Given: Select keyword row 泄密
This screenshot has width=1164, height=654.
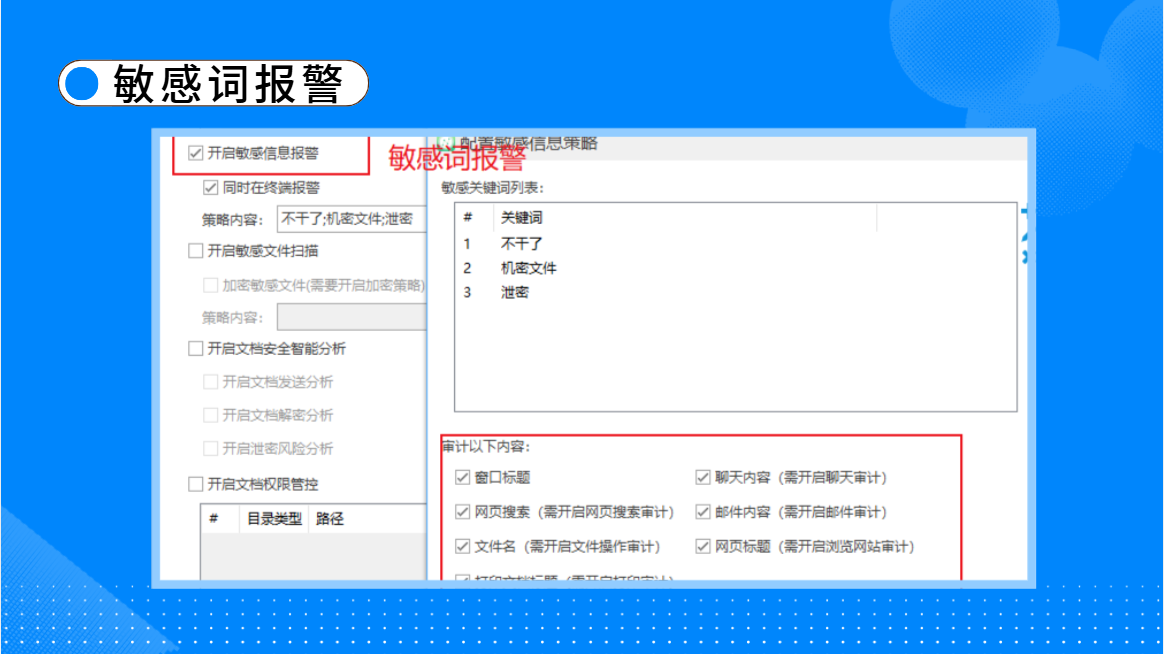Looking at the screenshot, I should tap(735, 292).
